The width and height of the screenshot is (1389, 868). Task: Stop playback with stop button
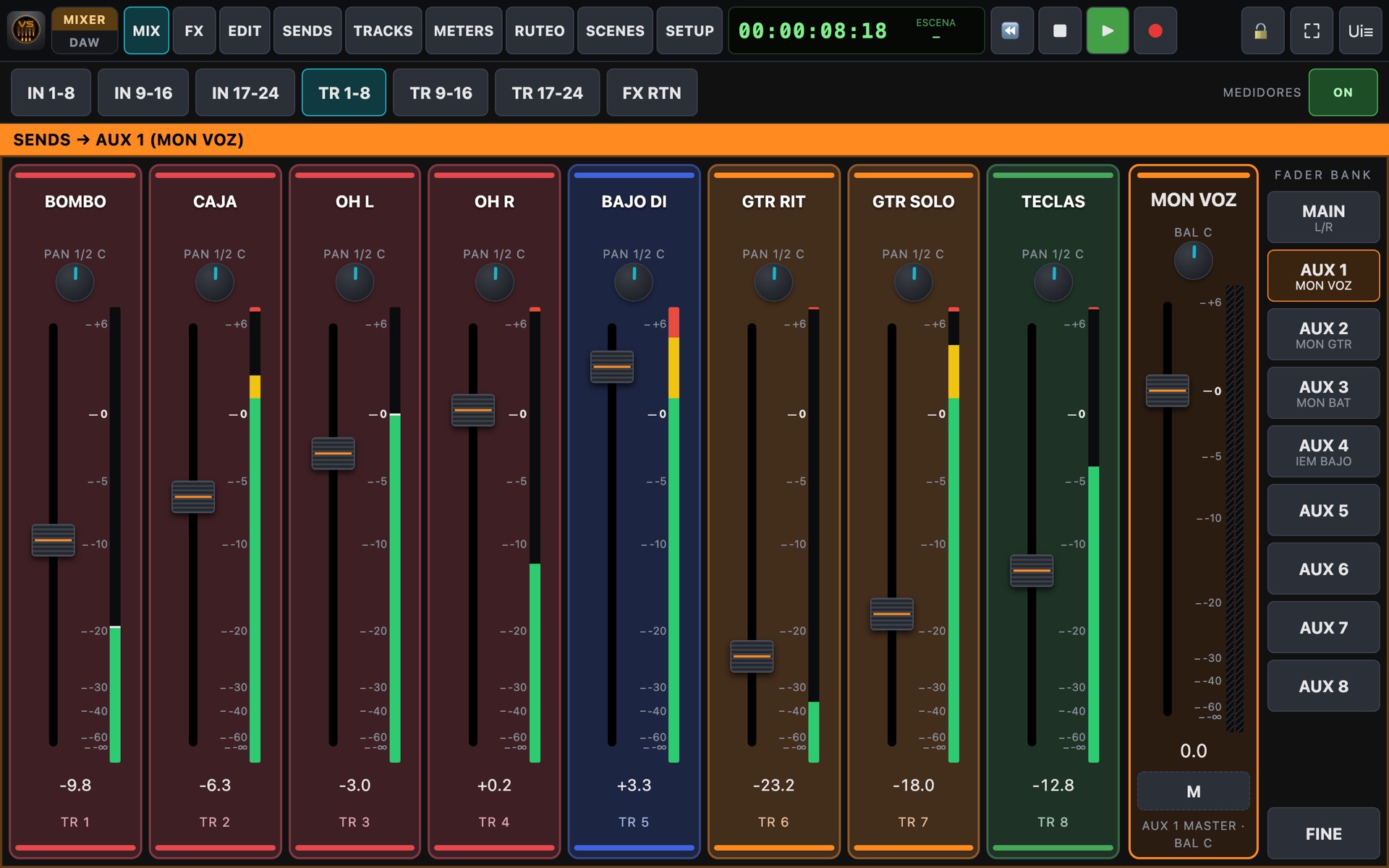pos(1060,30)
